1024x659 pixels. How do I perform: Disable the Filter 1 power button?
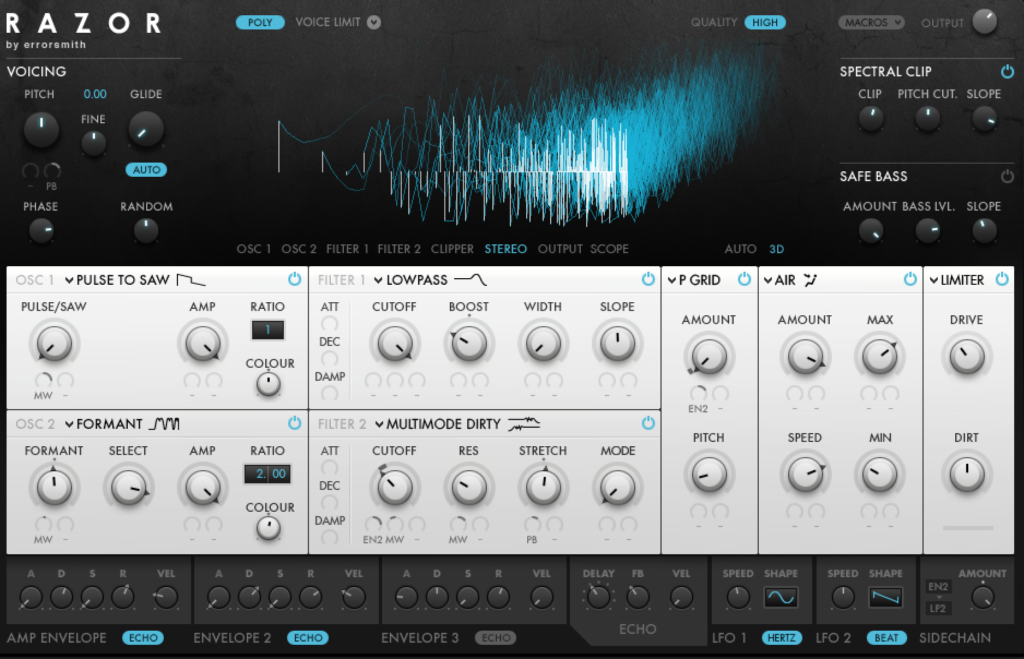[x=650, y=280]
